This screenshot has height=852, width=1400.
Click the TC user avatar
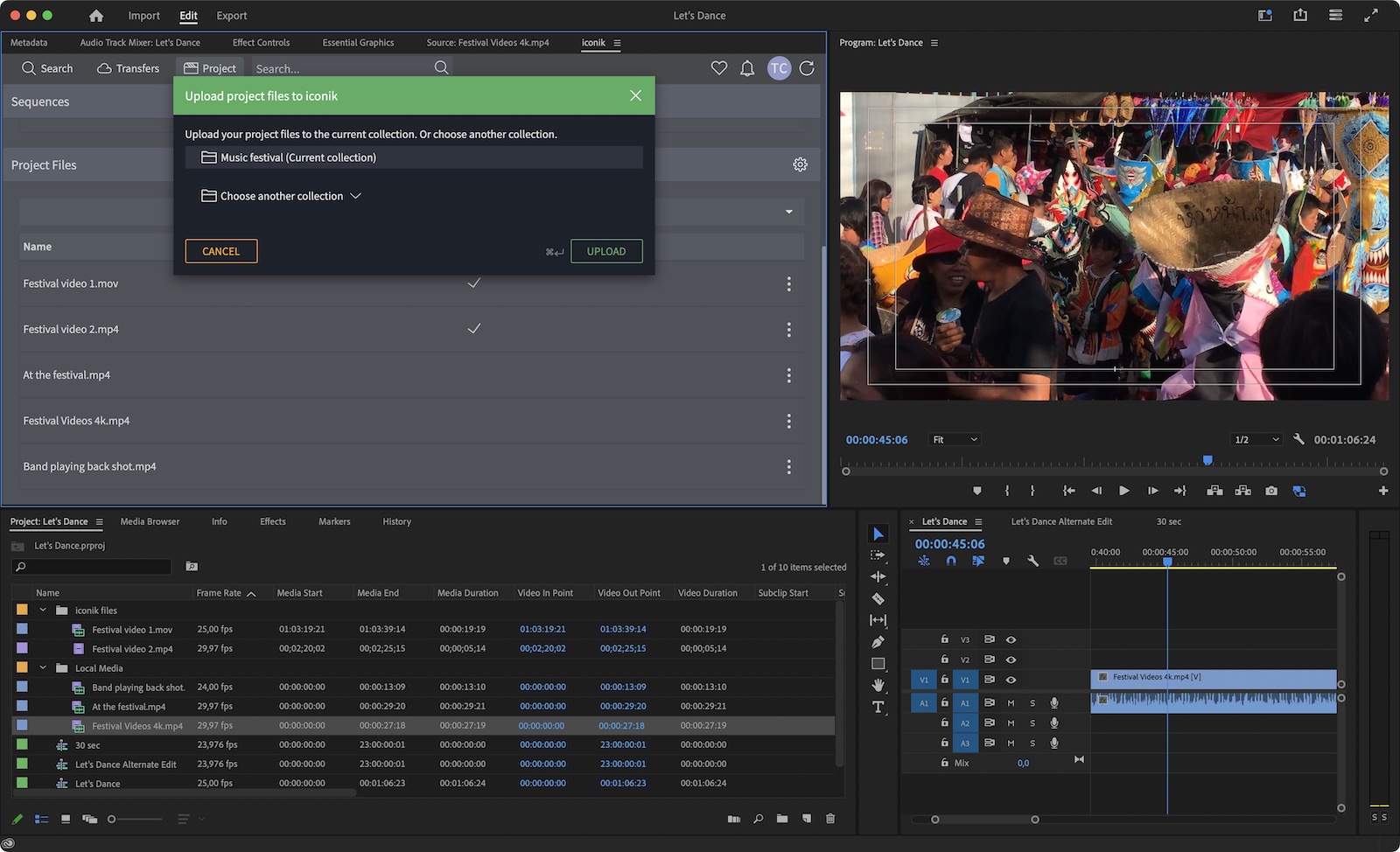tap(779, 68)
